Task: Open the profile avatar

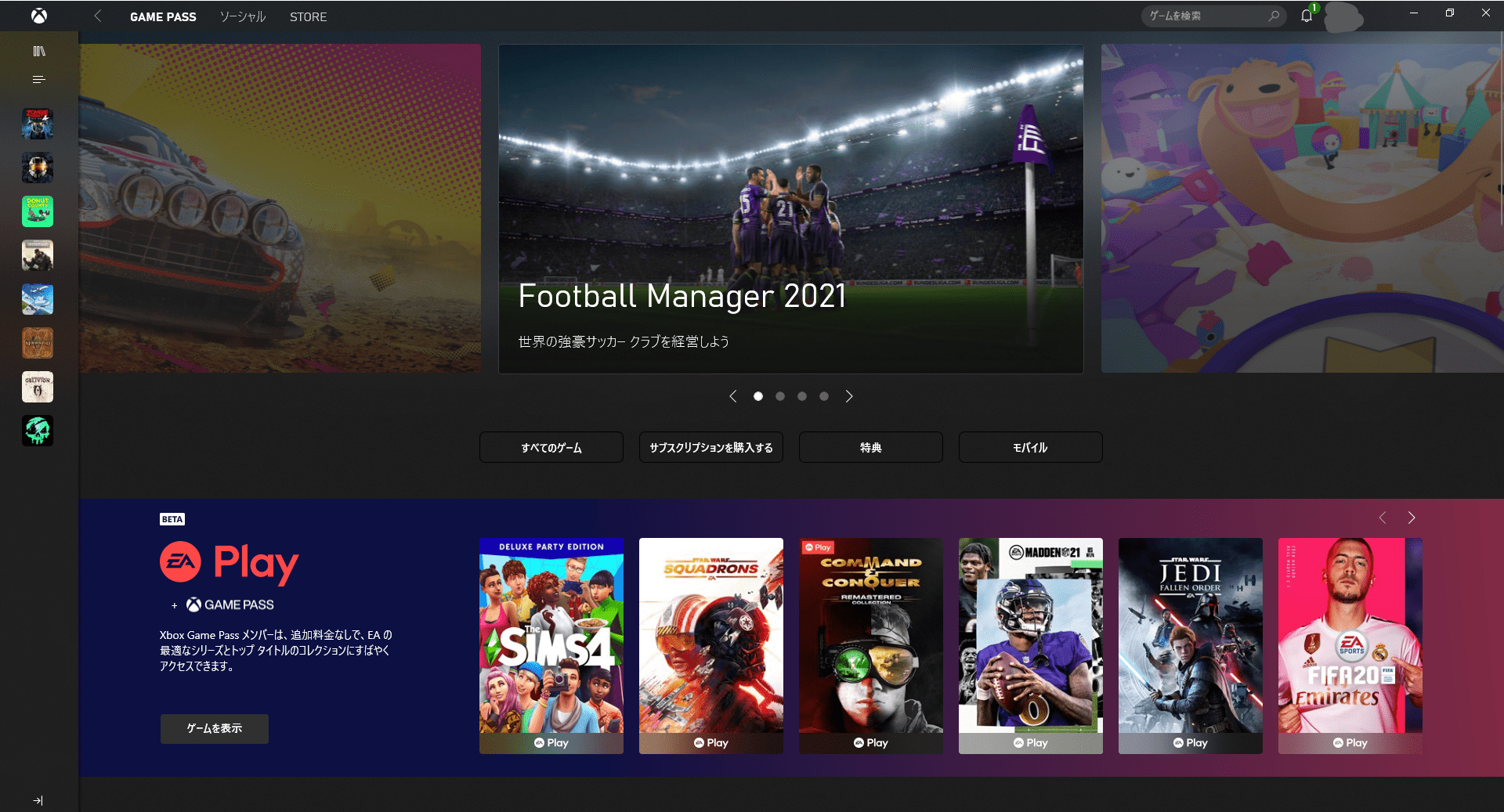Action: click(1343, 16)
